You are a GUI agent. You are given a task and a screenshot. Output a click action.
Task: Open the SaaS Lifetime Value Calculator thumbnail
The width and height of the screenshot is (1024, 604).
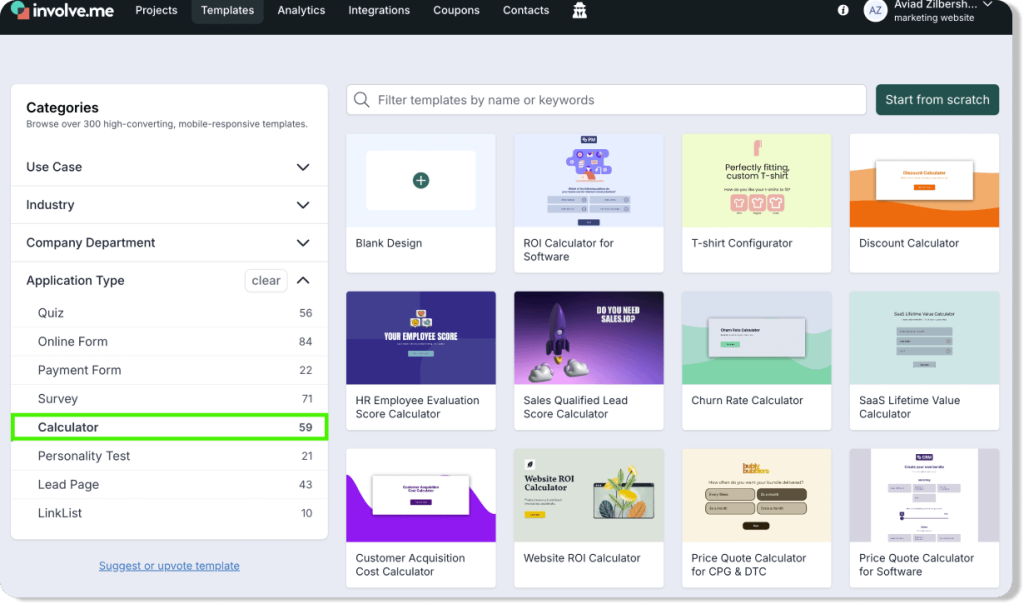[924, 338]
